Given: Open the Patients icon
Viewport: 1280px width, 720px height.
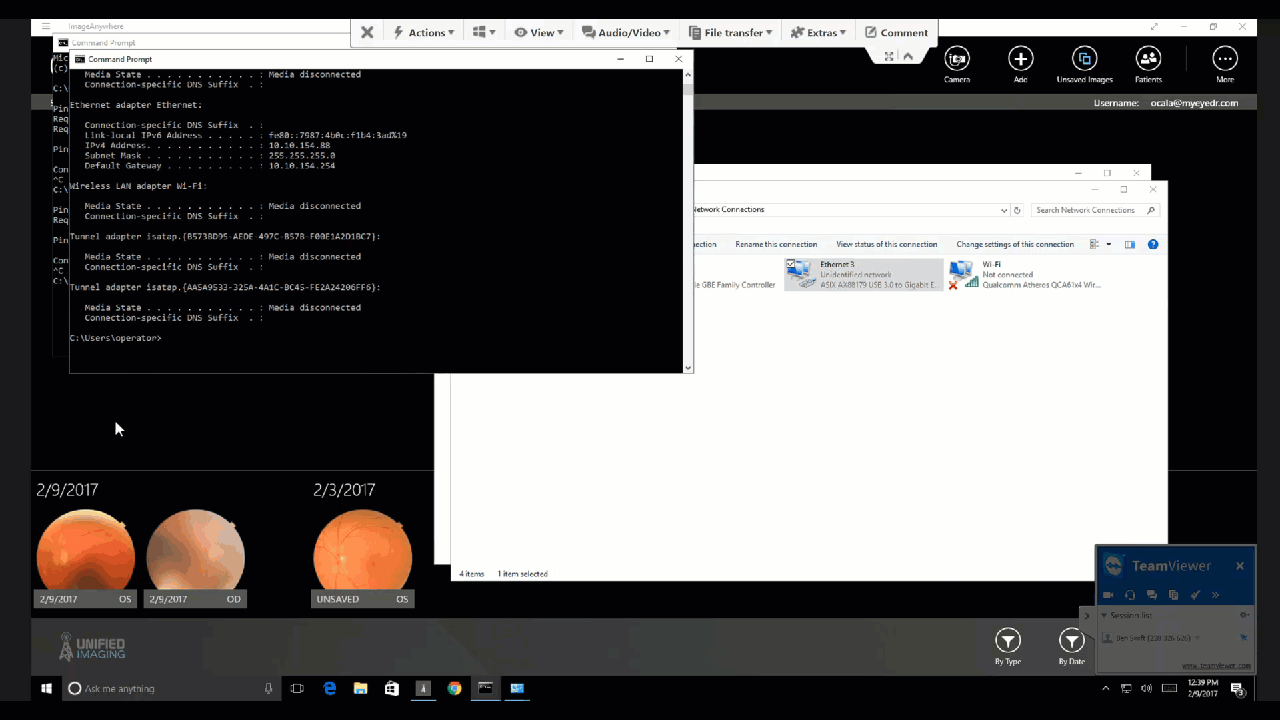Looking at the screenshot, I should pos(1148,58).
